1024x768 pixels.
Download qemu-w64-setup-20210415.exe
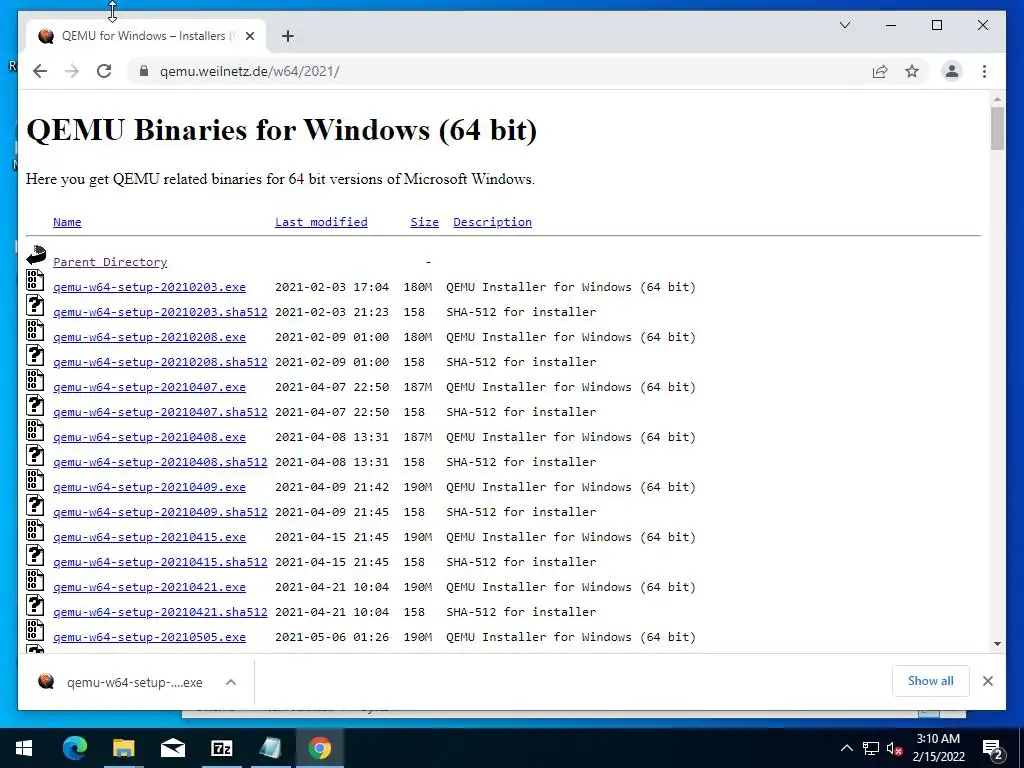[x=150, y=537]
